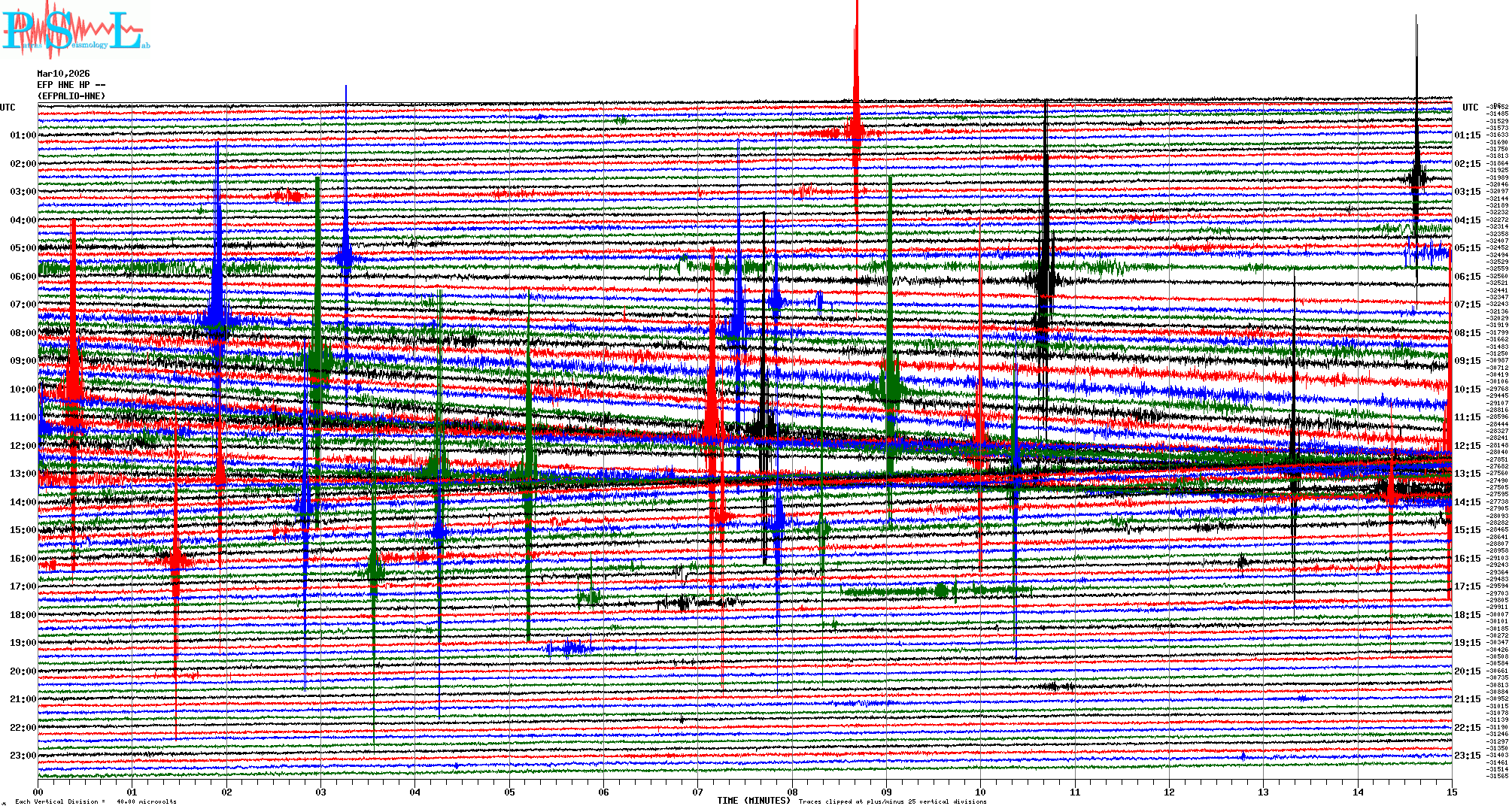
Task: Click the TIME (MINUTES) axis title
Action: pos(754,801)
